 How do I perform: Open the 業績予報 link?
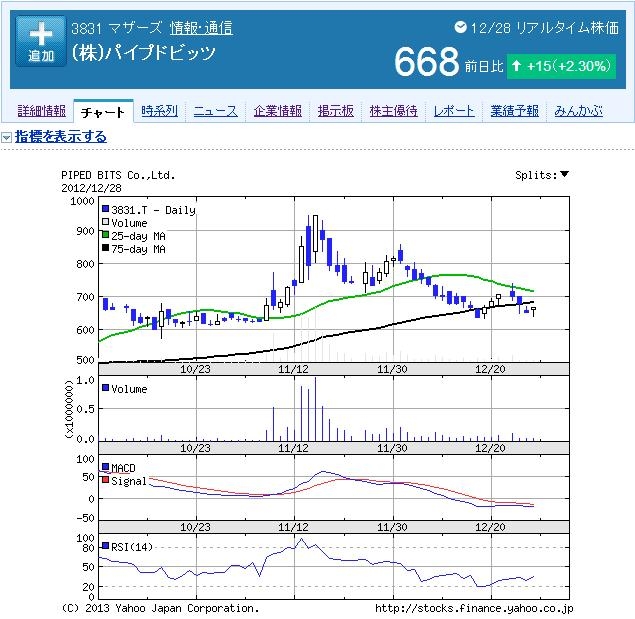[514, 111]
